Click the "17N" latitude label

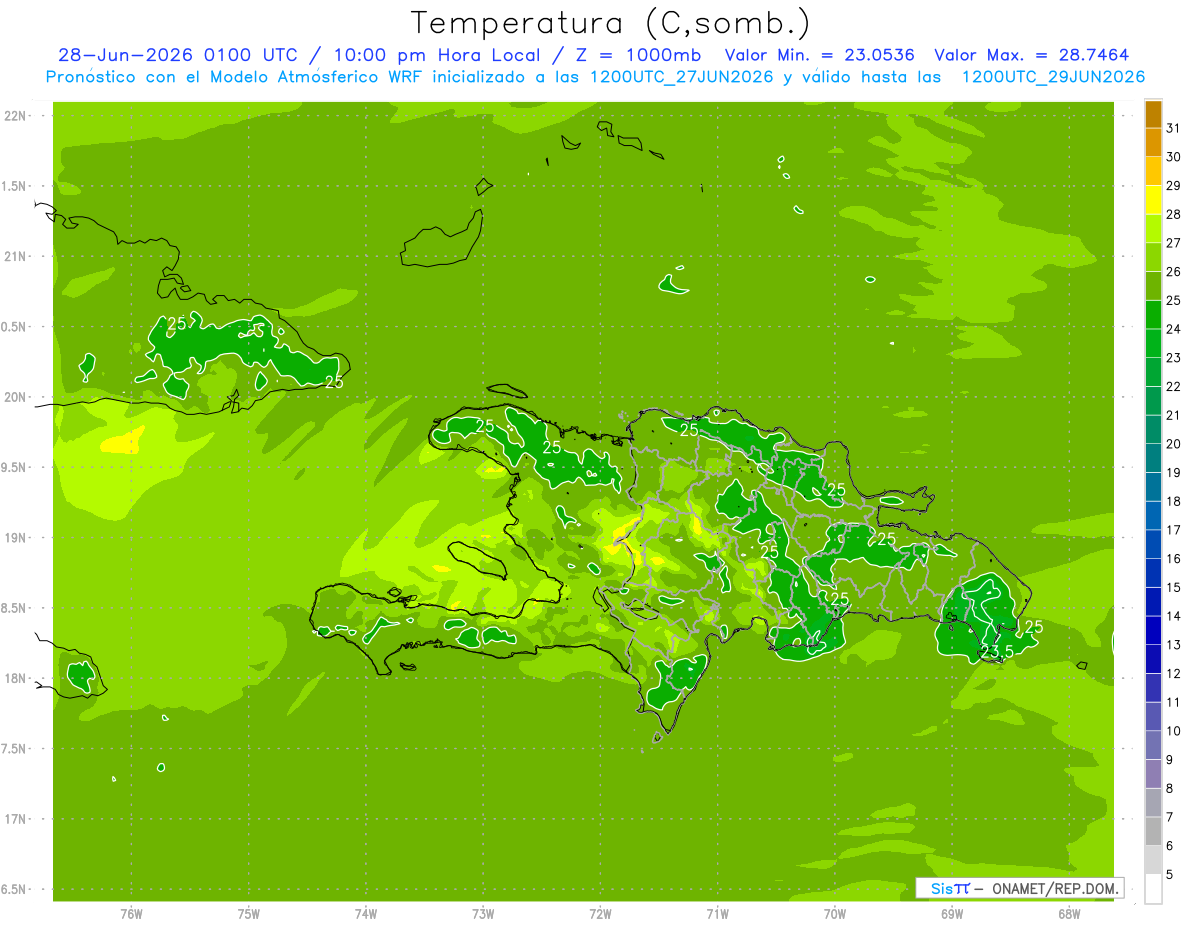click(16, 819)
